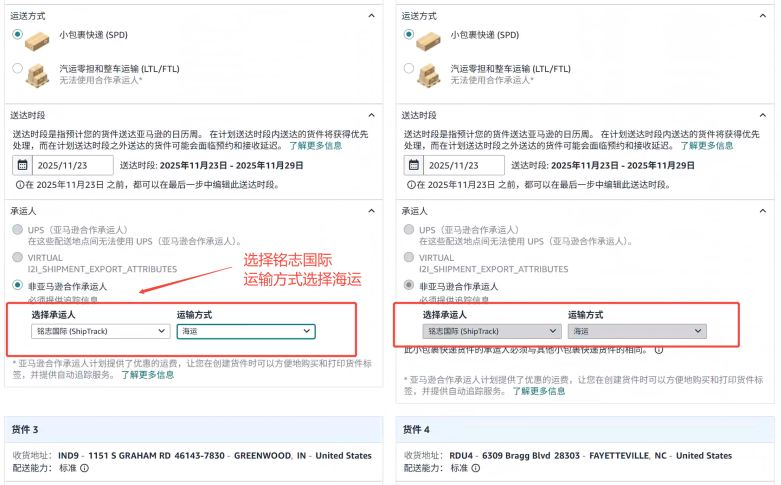Click info icon beside 货件 4 配送能力
The width and height of the screenshot is (781, 485).
tap(476, 468)
